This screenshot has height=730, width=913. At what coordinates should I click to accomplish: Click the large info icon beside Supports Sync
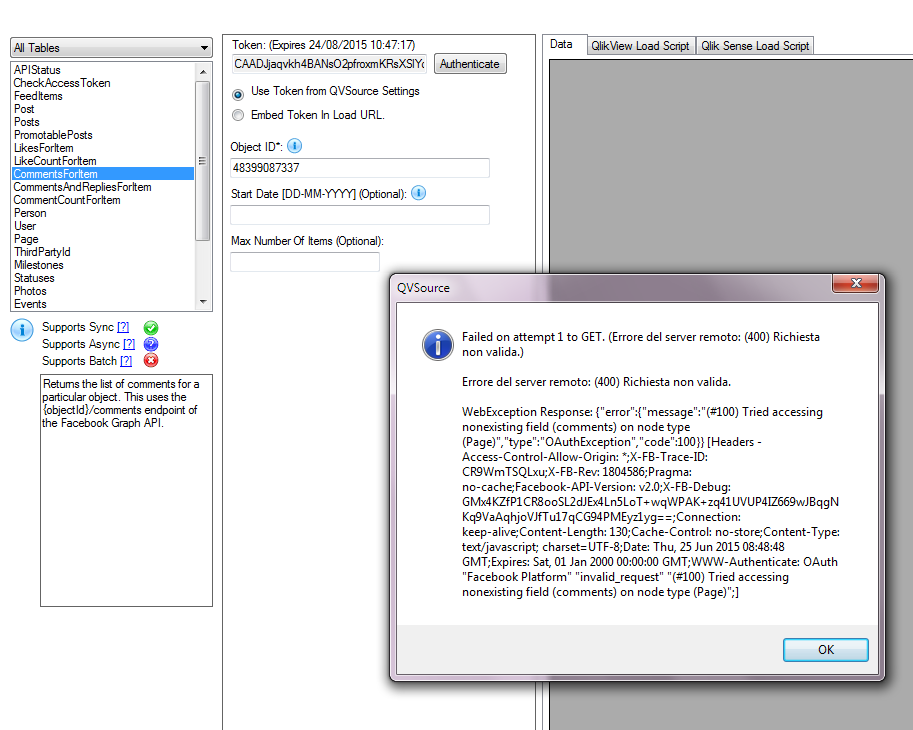click(22, 330)
